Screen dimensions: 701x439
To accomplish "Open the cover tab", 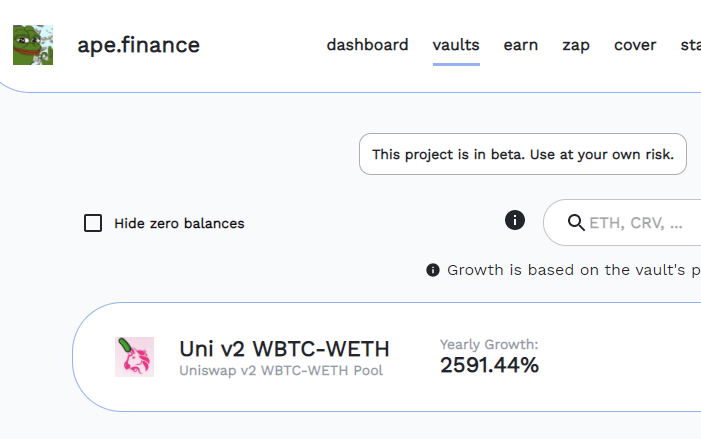I will point(635,45).
